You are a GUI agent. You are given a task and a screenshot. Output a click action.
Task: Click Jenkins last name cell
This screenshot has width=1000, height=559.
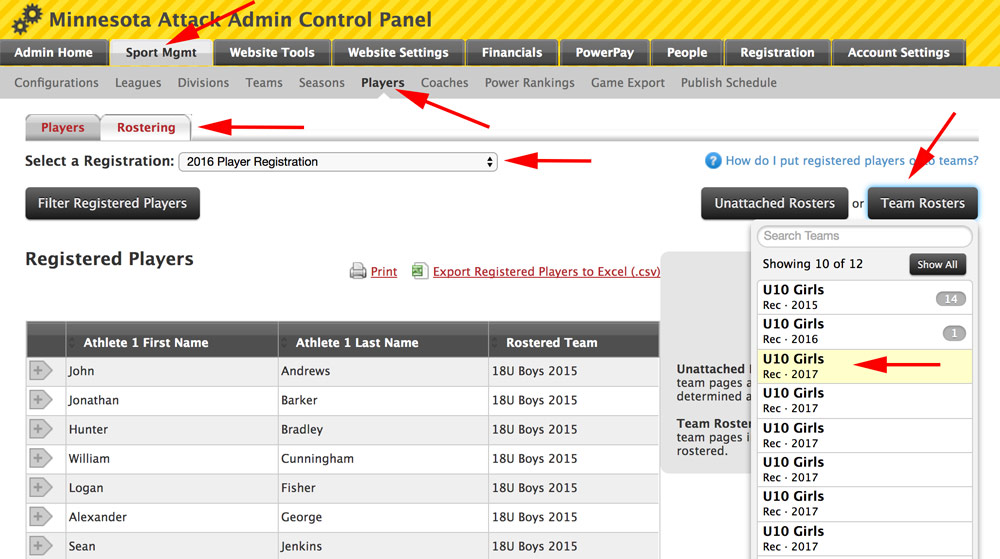point(383,546)
